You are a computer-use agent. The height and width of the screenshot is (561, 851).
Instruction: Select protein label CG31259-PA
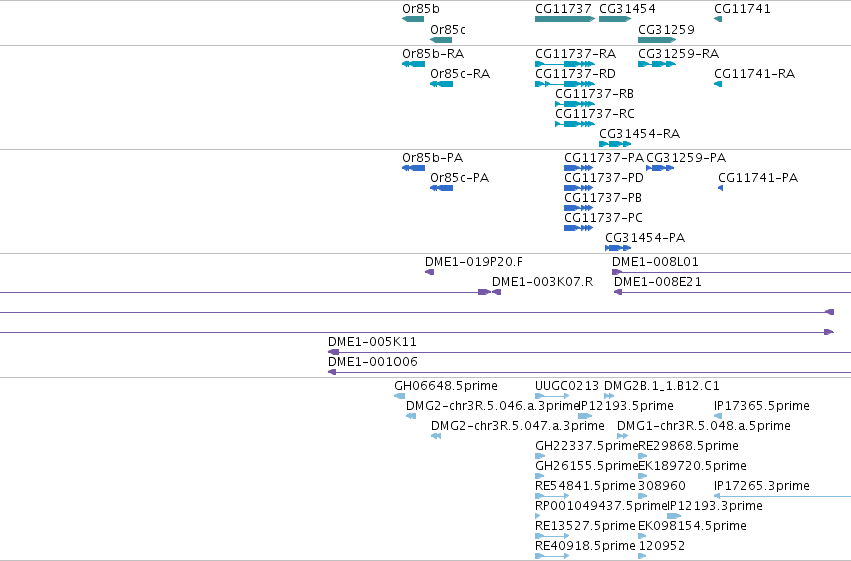click(x=686, y=158)
